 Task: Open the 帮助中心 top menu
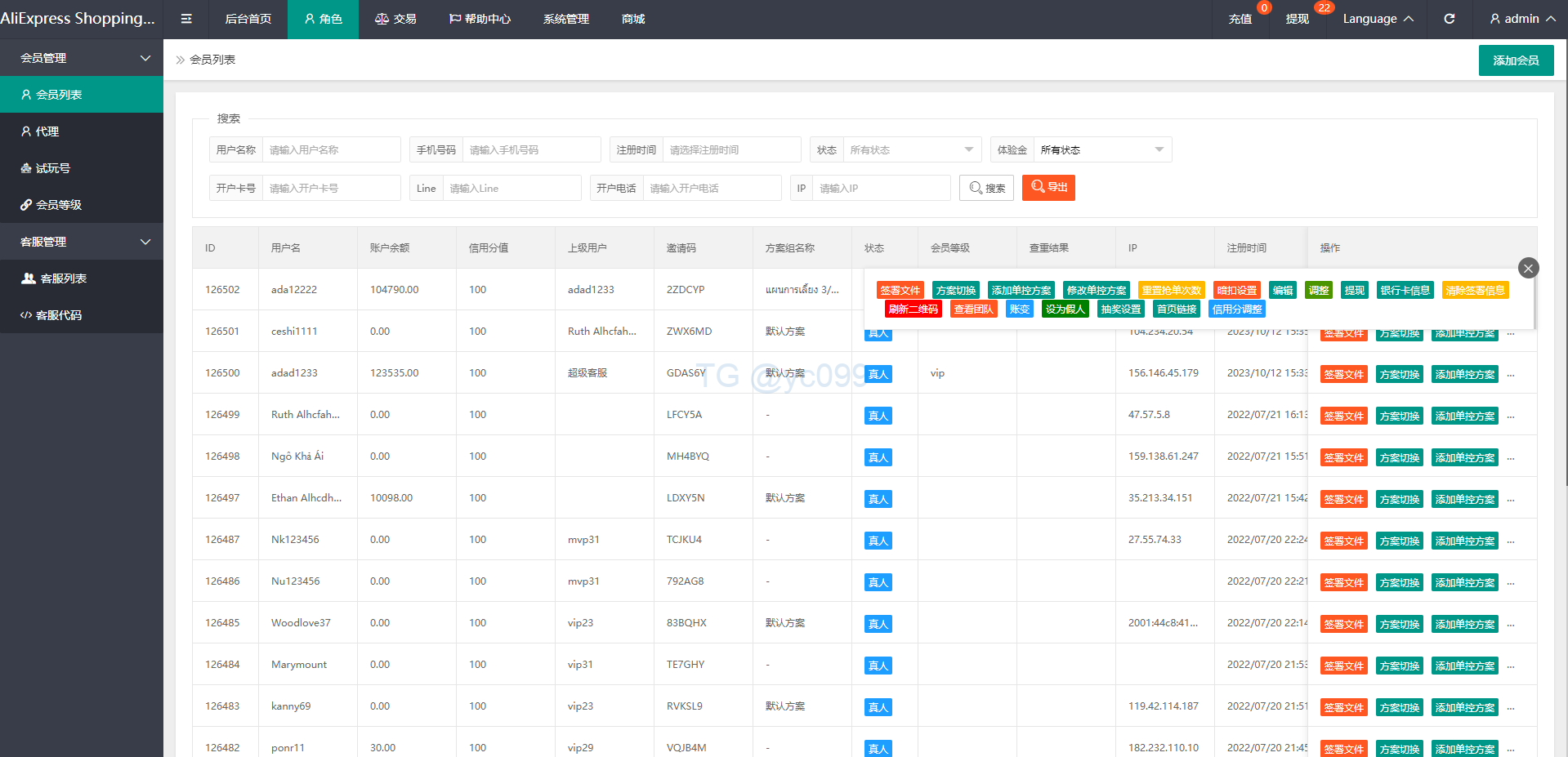tap(480, 19)
